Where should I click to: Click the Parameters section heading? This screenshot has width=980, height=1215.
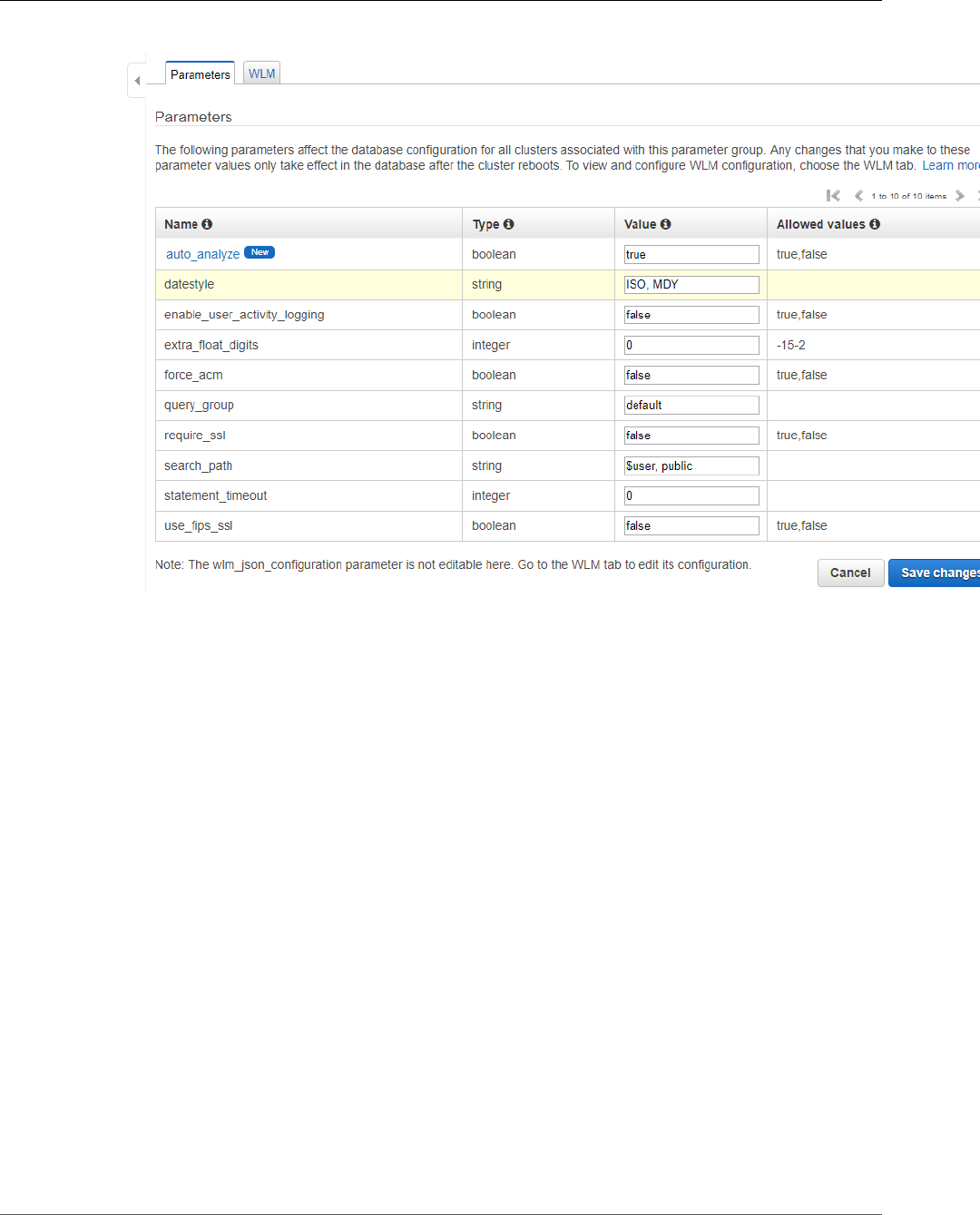pos(193,117)
